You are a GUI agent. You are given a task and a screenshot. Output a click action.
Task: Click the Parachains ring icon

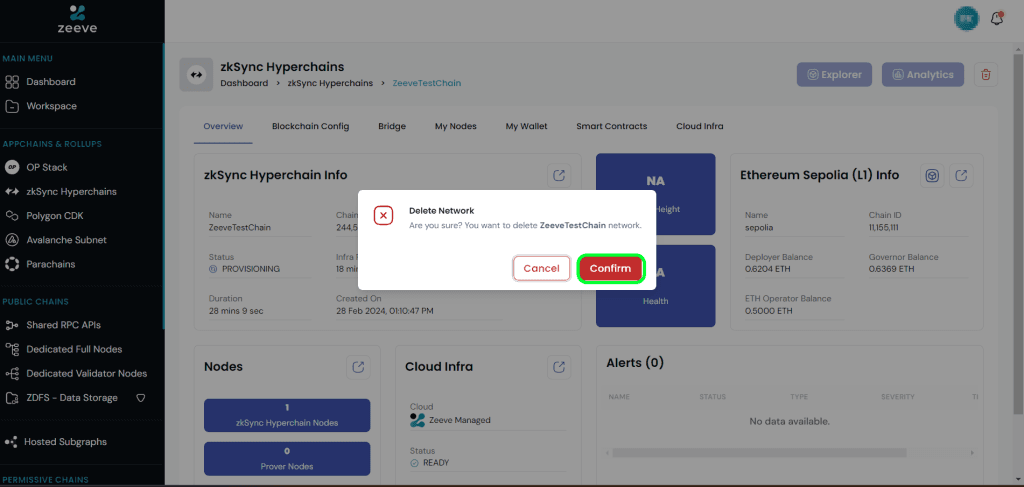pyautogui.click(x=12, y=264)
